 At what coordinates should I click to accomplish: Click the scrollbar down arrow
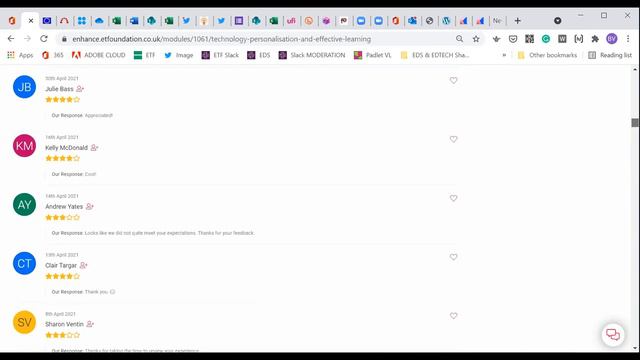tap(635, 348)
